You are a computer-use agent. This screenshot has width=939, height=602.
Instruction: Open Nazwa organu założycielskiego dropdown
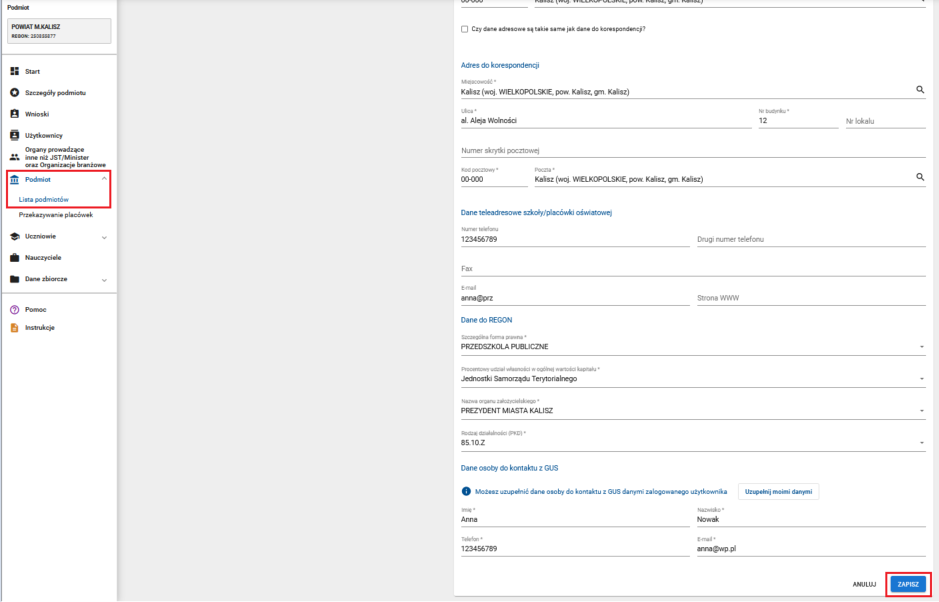pos(920,410)
